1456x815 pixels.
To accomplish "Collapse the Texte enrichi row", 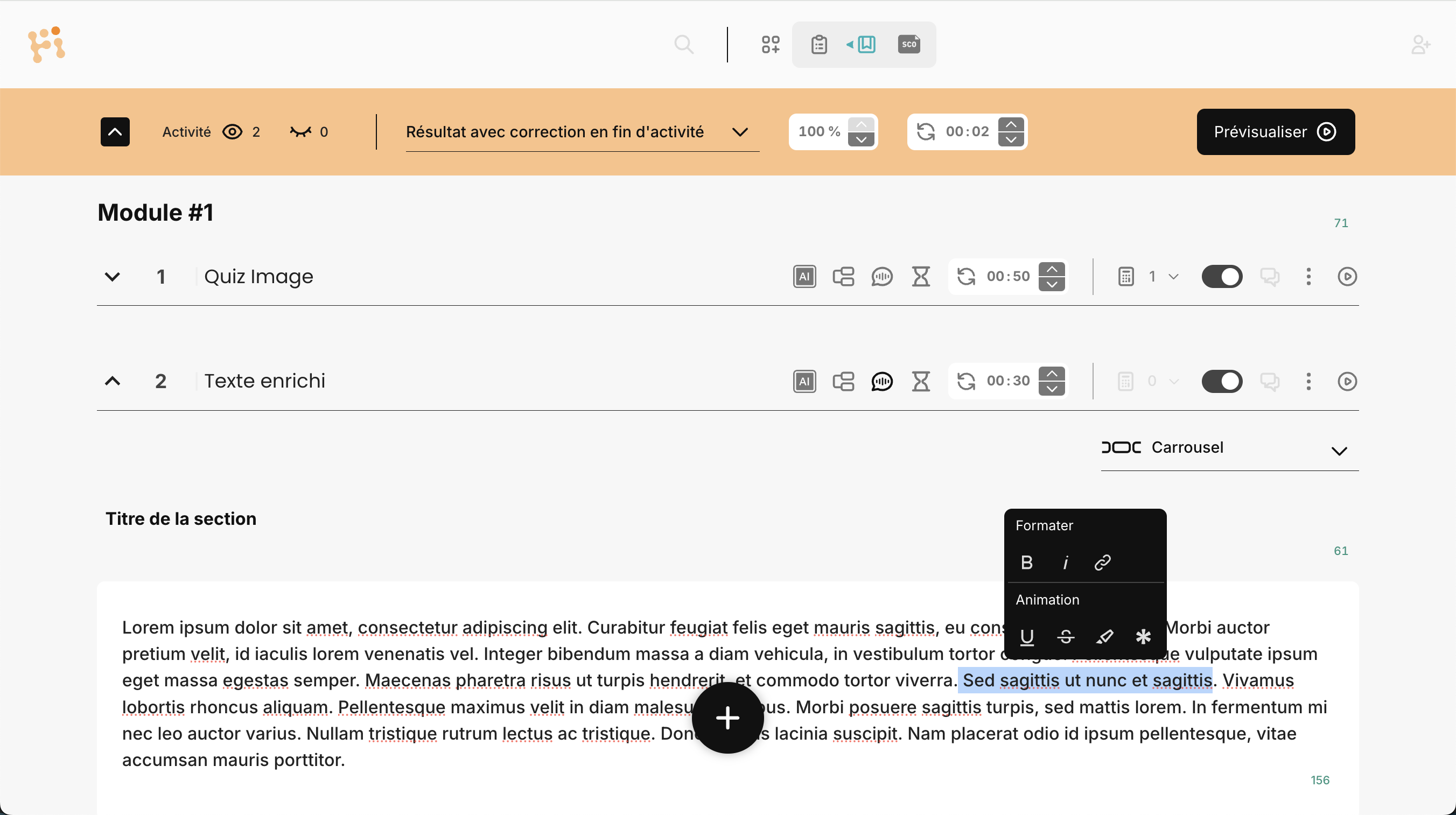I will (x=113, y=381).
